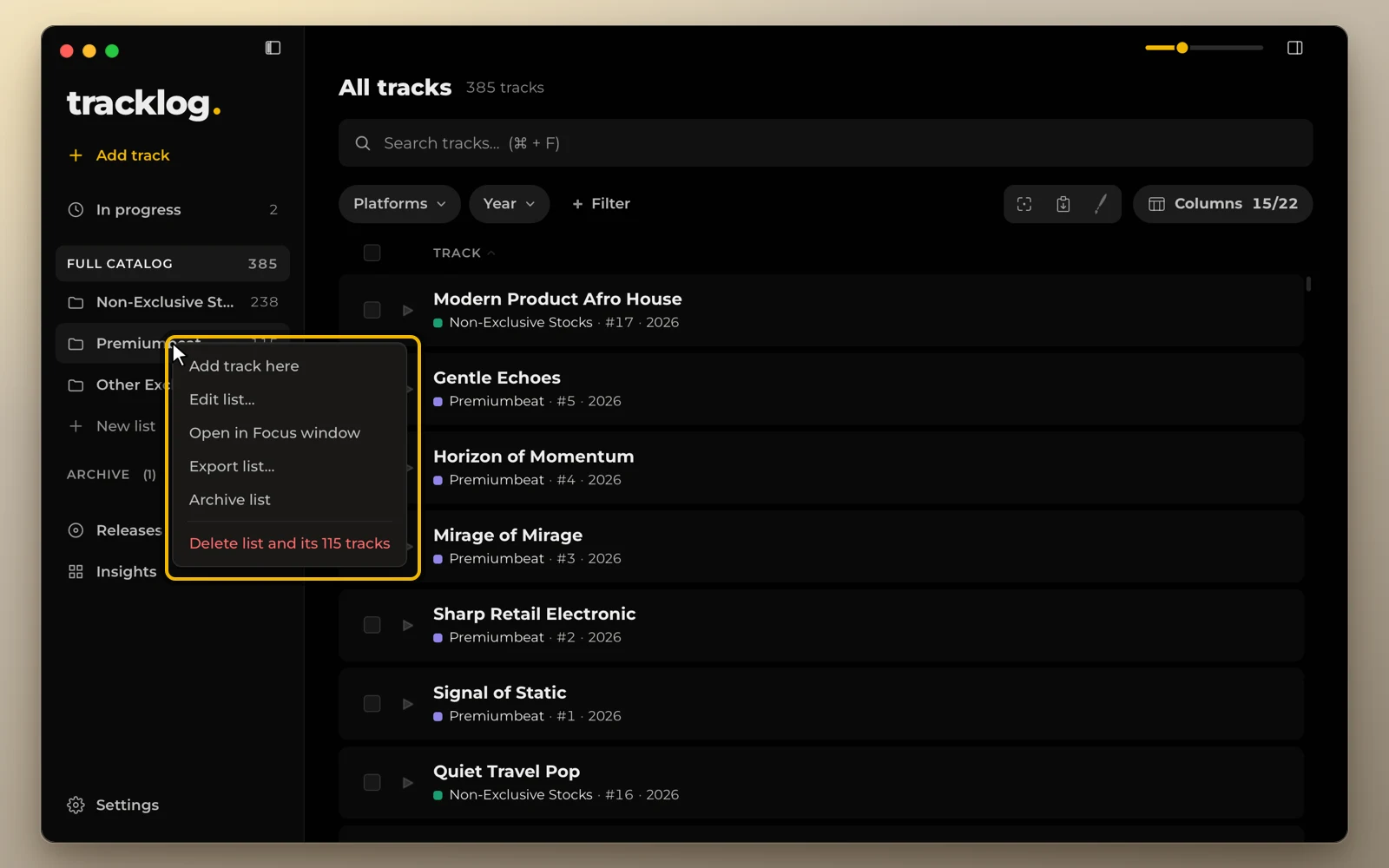The width and height of the screenshot is (1389, 868).
Task: Play the Sharp Retail Electronic track
Action: point(407,626)
